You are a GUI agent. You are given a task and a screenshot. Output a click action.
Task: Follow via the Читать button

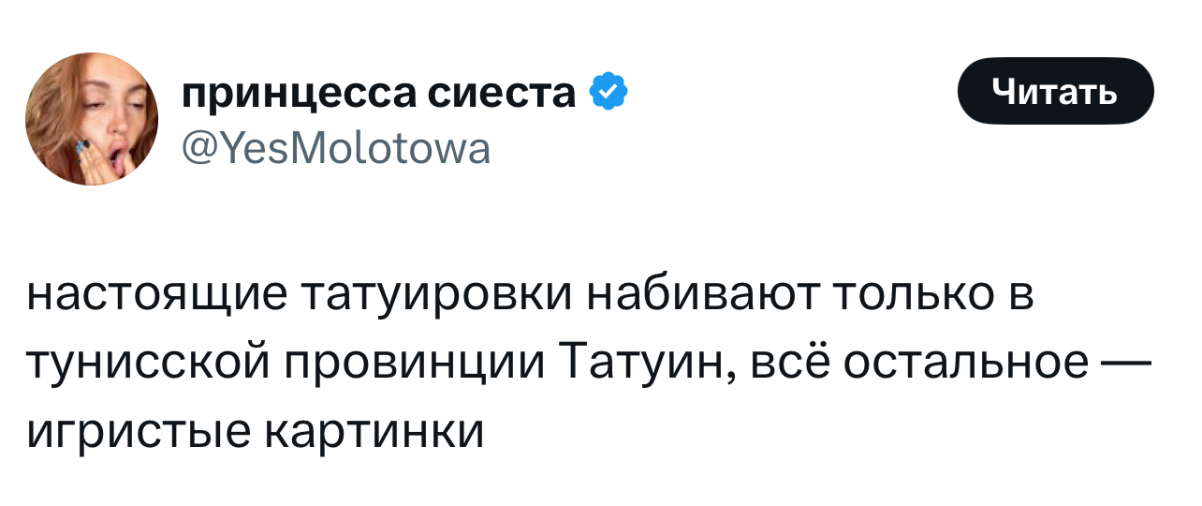click(1056, 91)
